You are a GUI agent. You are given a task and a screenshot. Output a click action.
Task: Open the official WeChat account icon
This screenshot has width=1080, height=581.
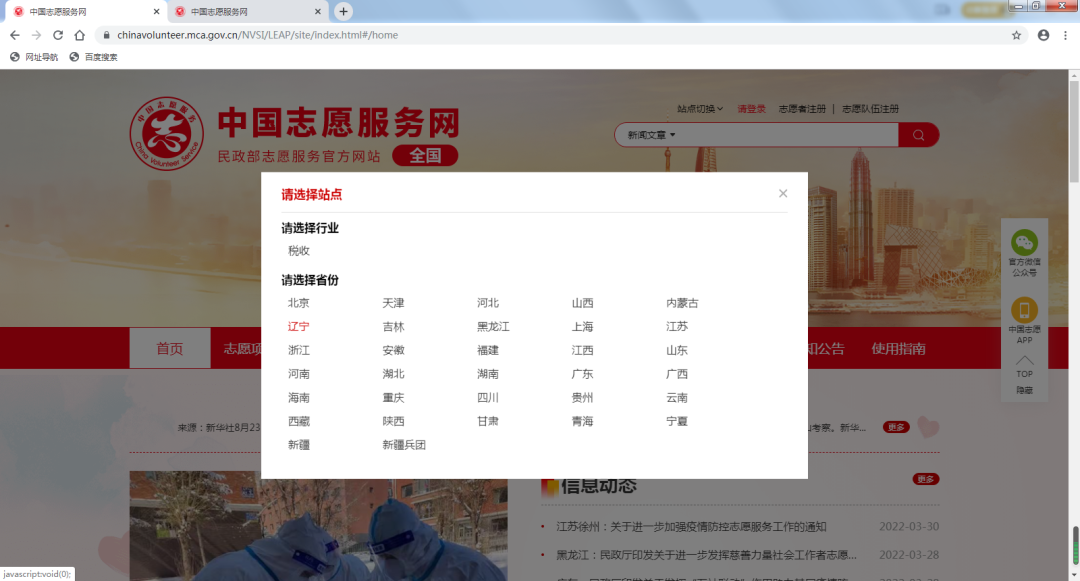pyautogui.click(x=1024, y=242)
